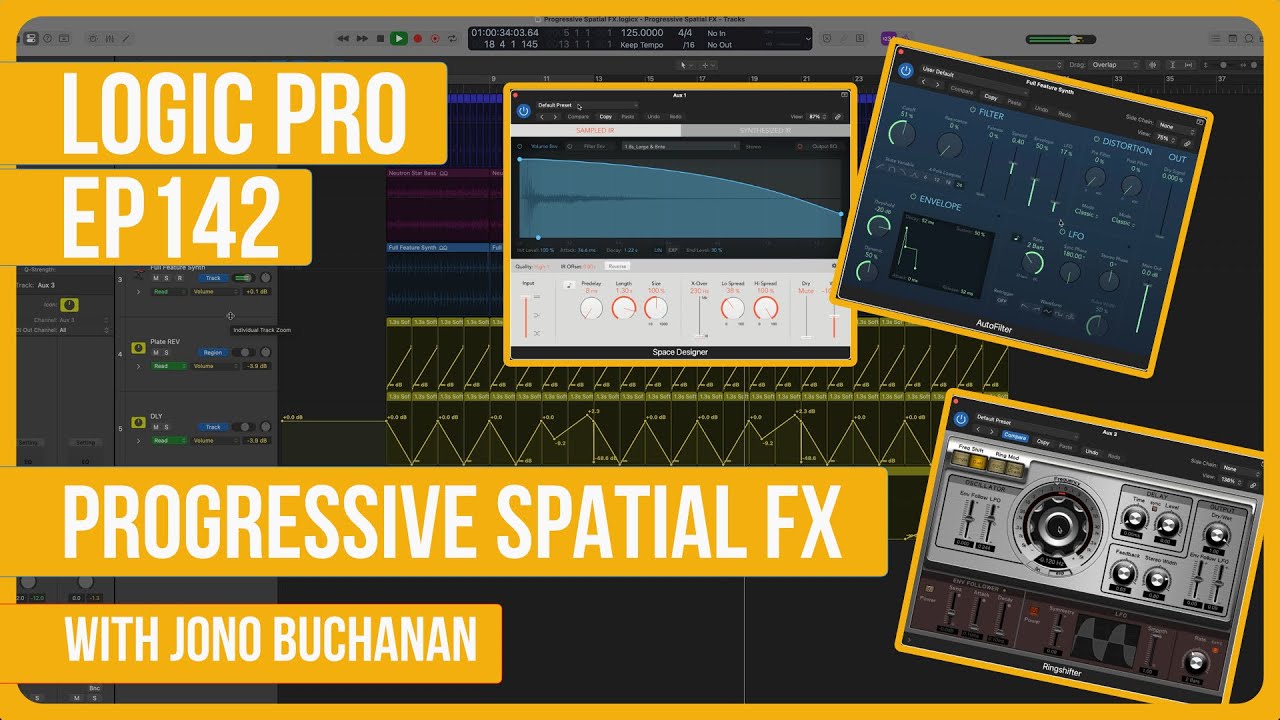
Task: Open Space Designer Default Preset menu
Action: pyautogui.click(x=587, y=105)
